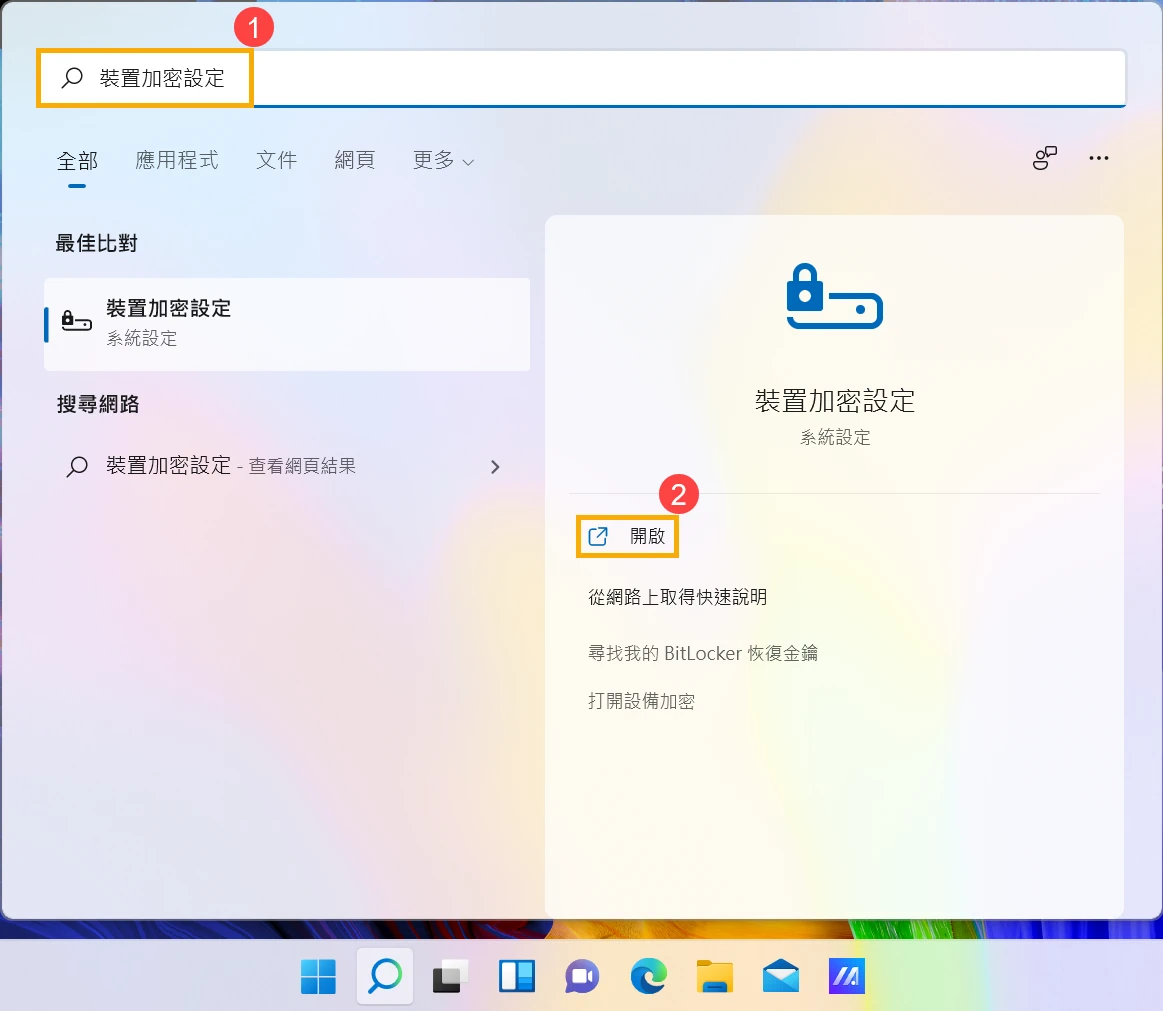Expand the 更多 dropdown

443,159
